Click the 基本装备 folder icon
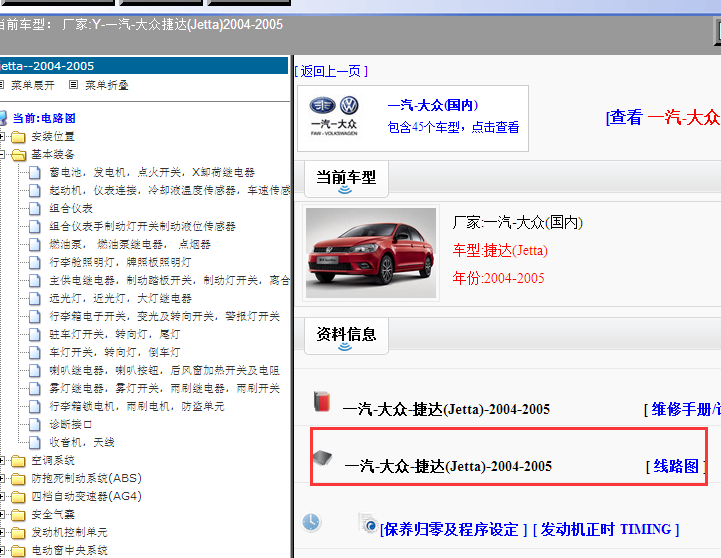Screen dimensions: 721x558 [x=18, y=155]
